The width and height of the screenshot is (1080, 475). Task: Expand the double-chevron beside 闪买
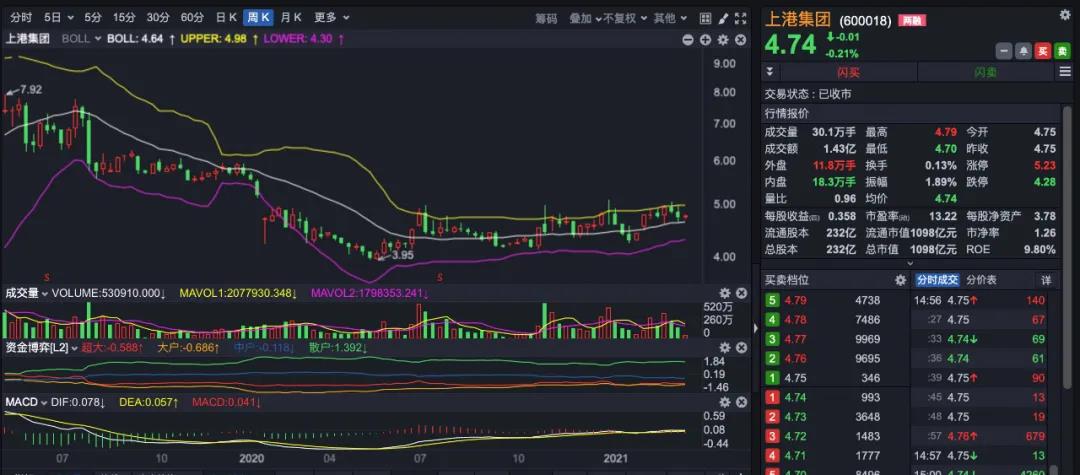point(769,72)
